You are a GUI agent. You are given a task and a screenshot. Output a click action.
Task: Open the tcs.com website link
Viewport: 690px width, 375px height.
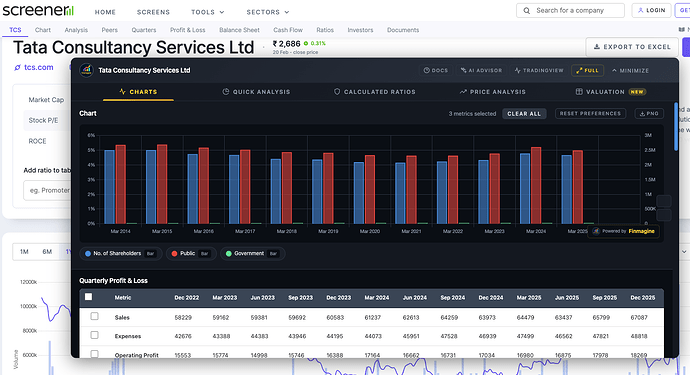pyautogui.click(x=34, y=67)
